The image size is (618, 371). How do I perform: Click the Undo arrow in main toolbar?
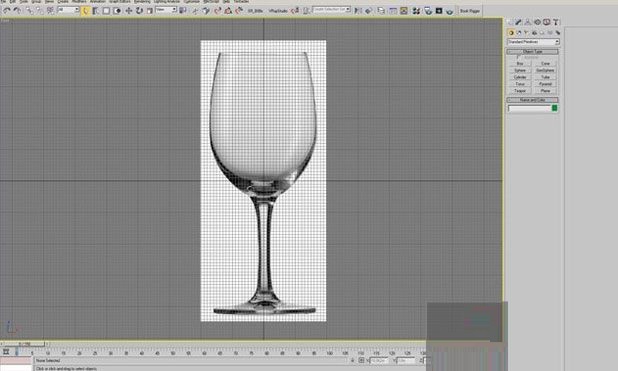7,11
